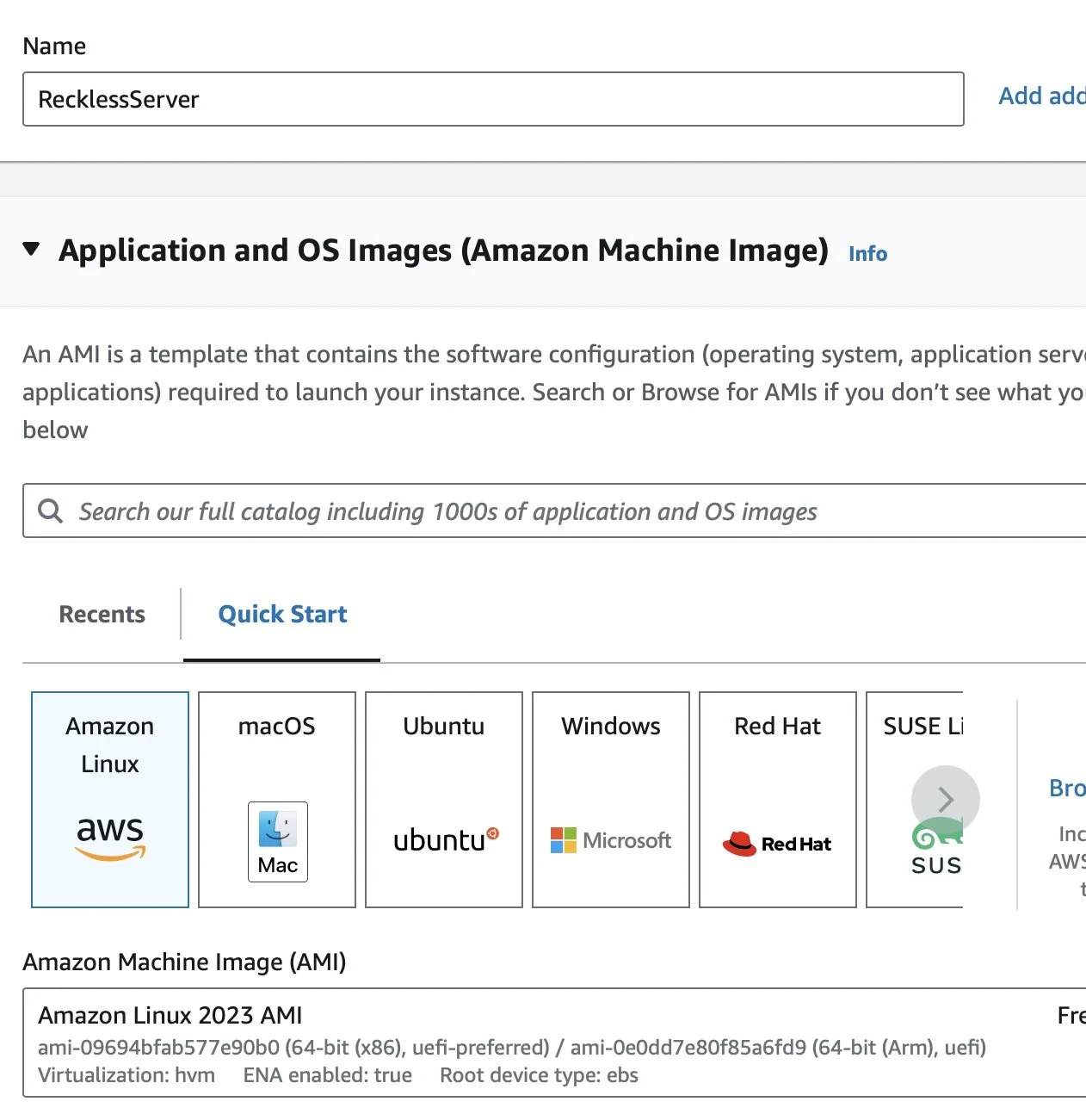The width and height of the screenshot is (1086, 1120).
Task: Click the ami-09694bfab577e90b0 ID text
Action: [158, 1048]
